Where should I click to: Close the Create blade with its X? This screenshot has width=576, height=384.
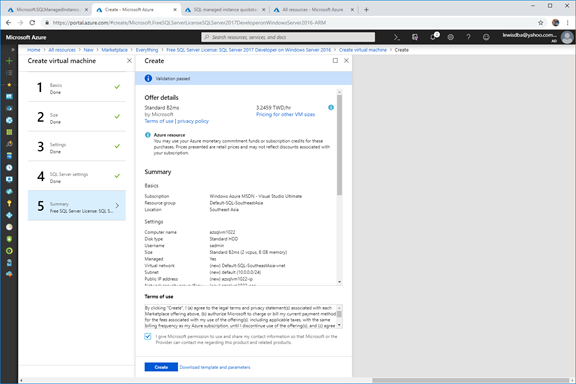click(x=346, y=61)
